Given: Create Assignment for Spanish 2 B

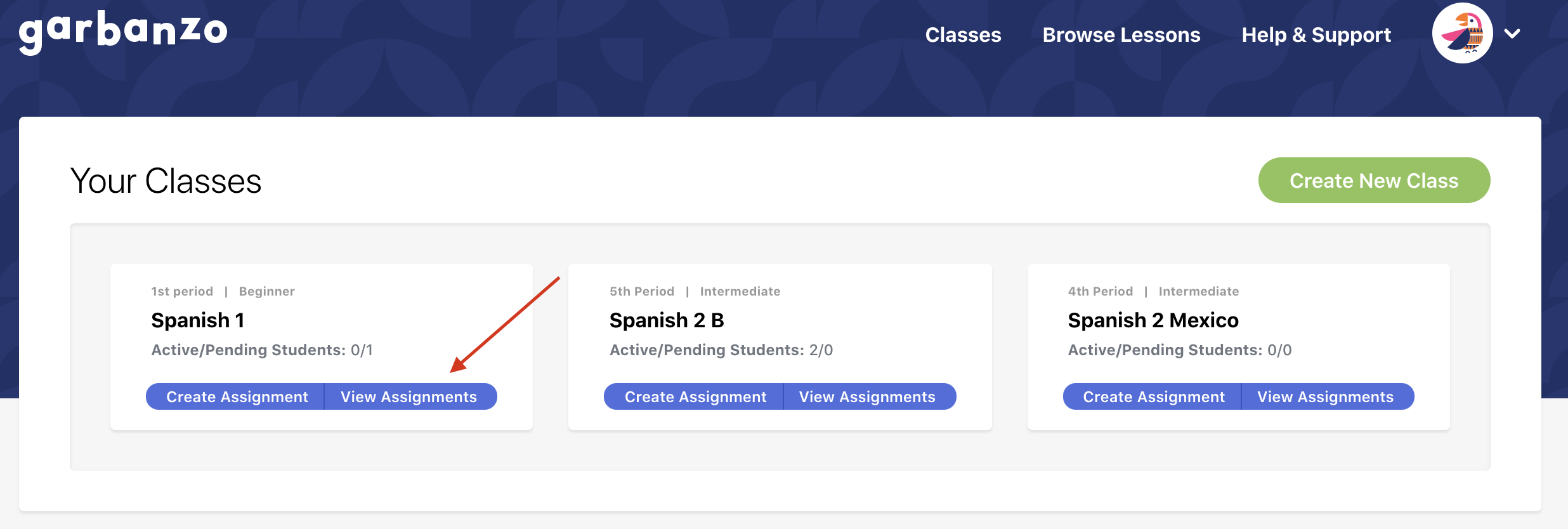Looking at the screenshot, I should [694, 396].
